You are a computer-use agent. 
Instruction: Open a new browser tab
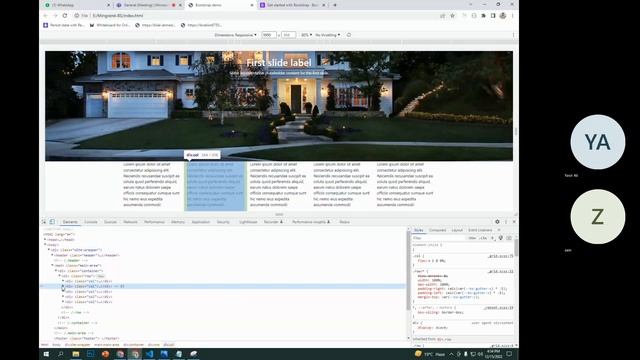pyautogui.click(x=335, y=5)
